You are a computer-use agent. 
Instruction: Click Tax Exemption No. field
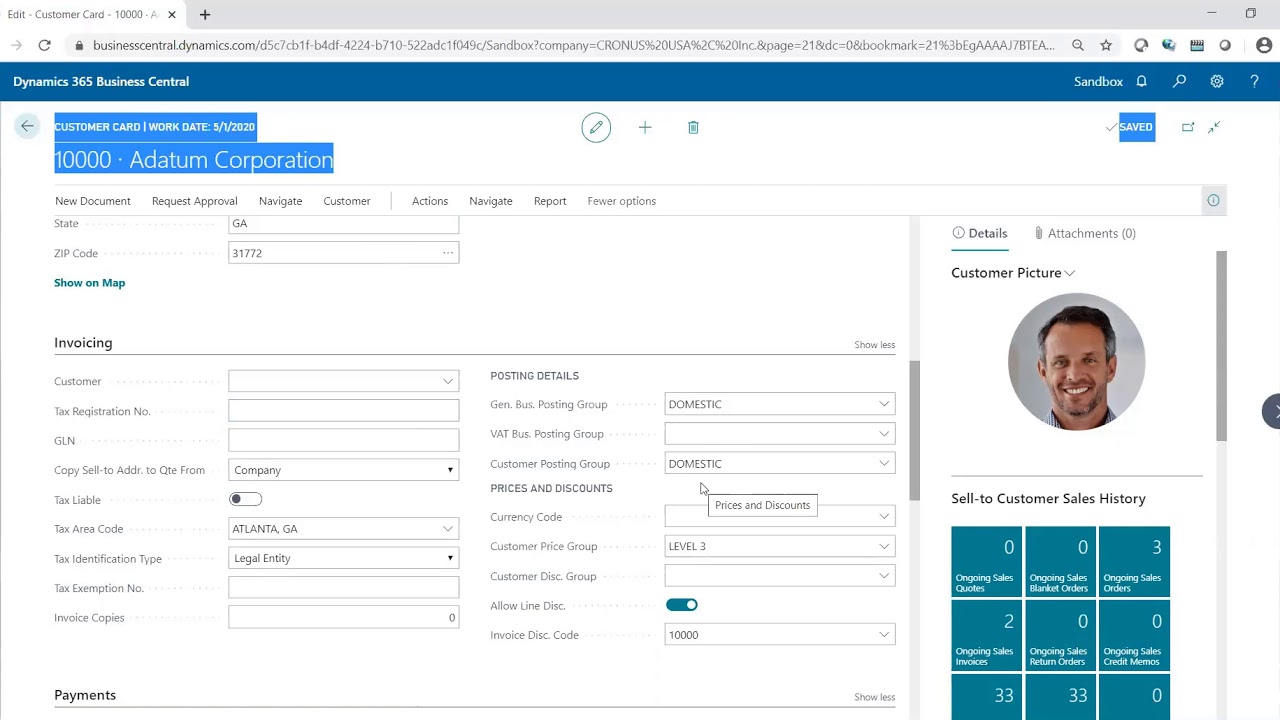click(x=344, y=588)
